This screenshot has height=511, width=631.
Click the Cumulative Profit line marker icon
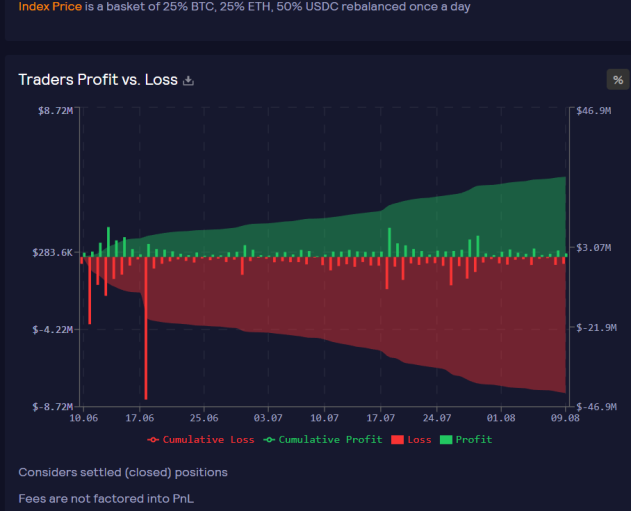(x=269, y=440)
